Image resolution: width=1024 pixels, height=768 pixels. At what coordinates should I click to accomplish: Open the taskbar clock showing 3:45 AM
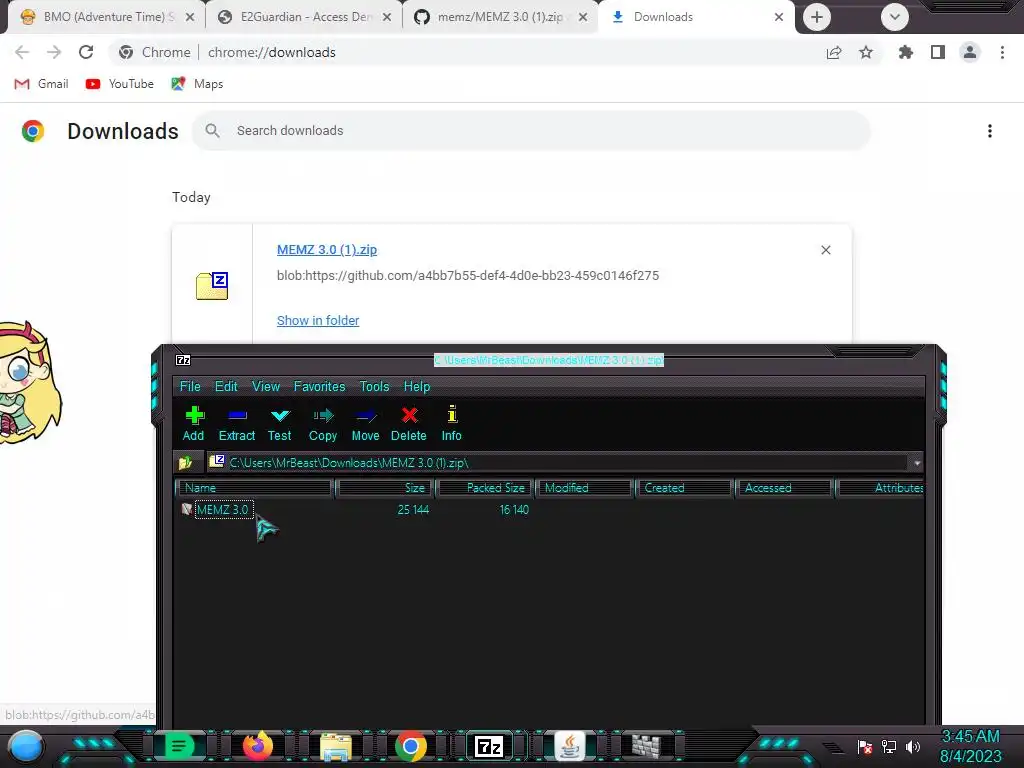(970, 746)
